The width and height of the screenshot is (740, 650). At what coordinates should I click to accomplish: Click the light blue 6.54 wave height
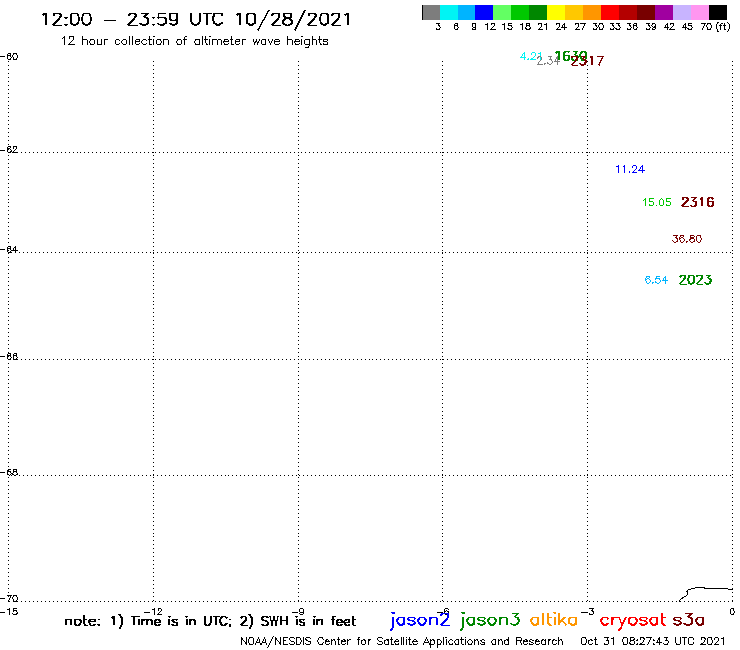[x=656, y=280]
